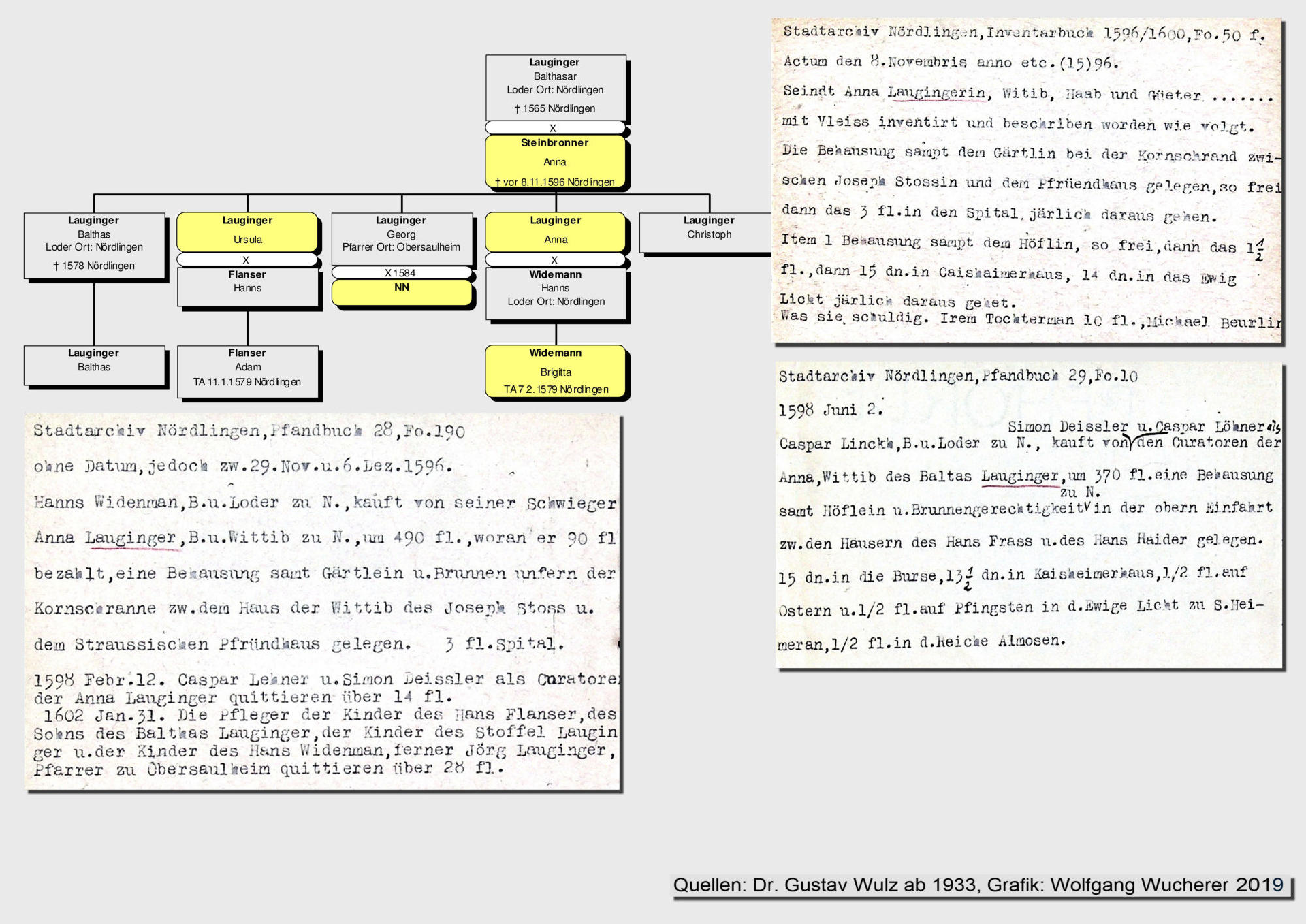Open the Pfandbuch 28 Fo.190 document scan
The image size is (1306, 924).
pyautogui.click(x=323, y=601)
